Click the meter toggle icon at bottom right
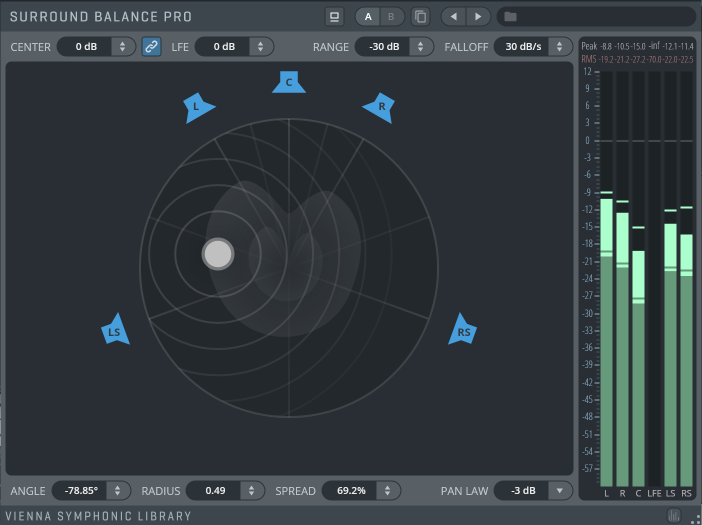702x525 pixels. coord(673,515)
